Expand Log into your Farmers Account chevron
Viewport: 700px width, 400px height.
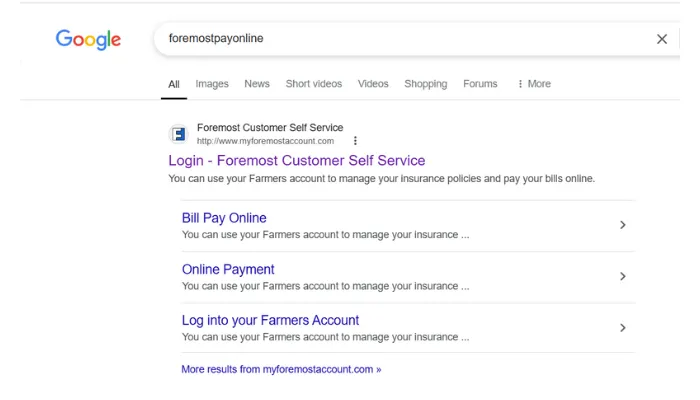(x=622, y=328)
